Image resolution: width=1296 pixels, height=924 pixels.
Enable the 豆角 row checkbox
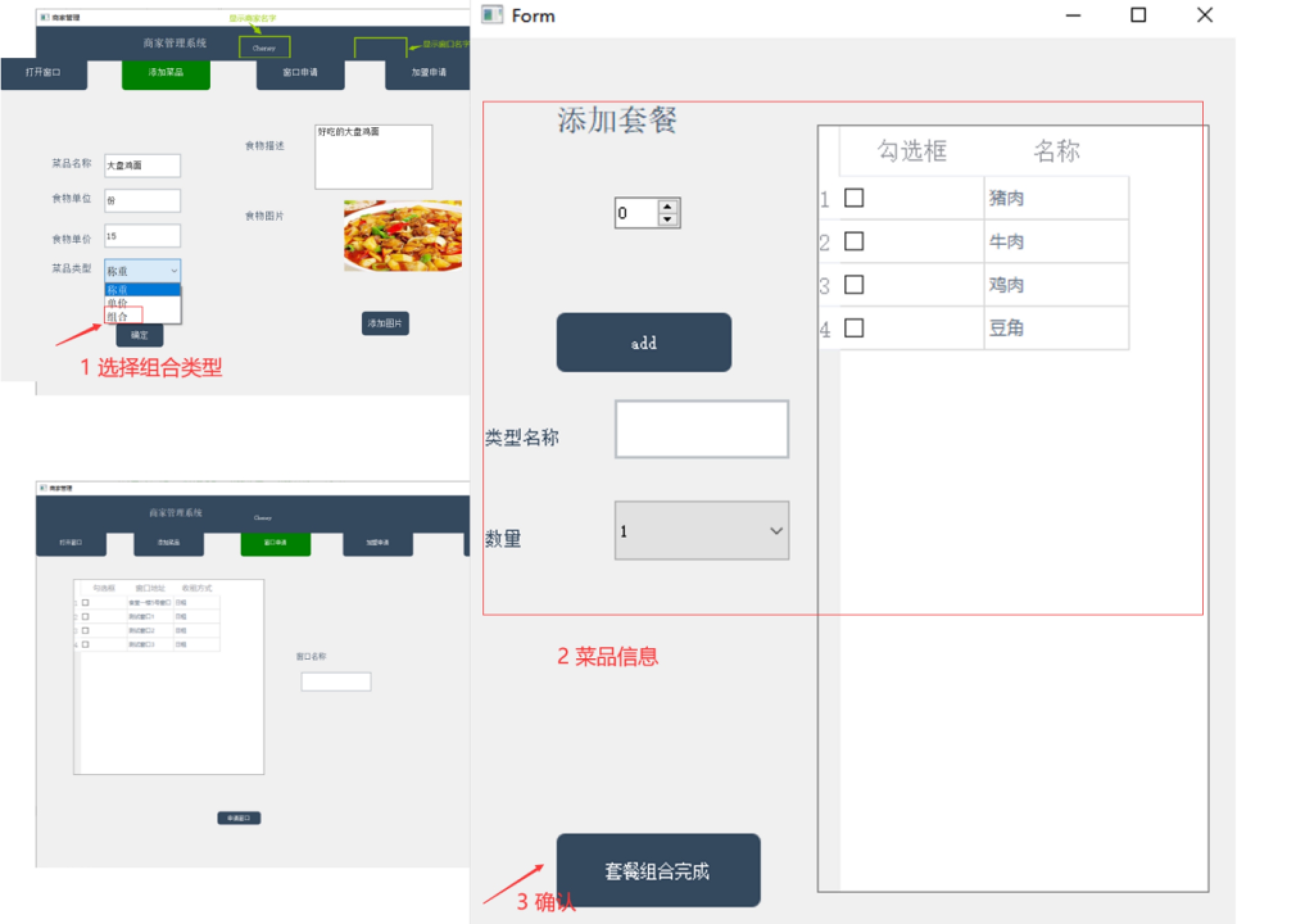(x=853, y=328)
